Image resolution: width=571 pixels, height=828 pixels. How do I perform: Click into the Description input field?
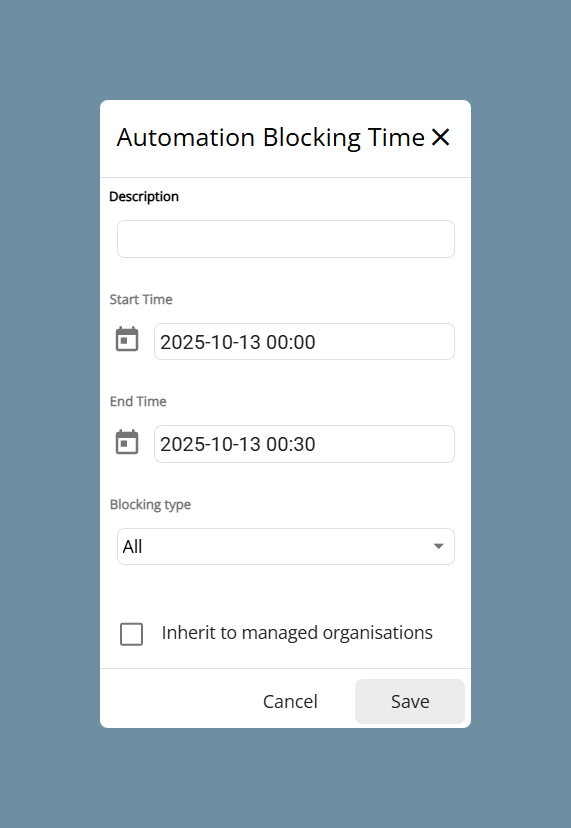click(x=286, y=239)
